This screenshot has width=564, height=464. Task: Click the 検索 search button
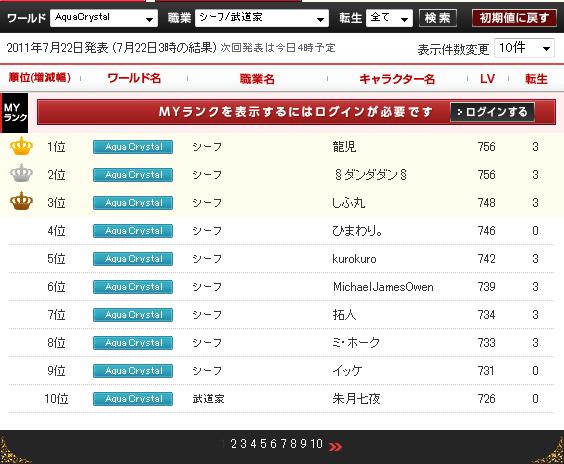(x=438, y=18)
